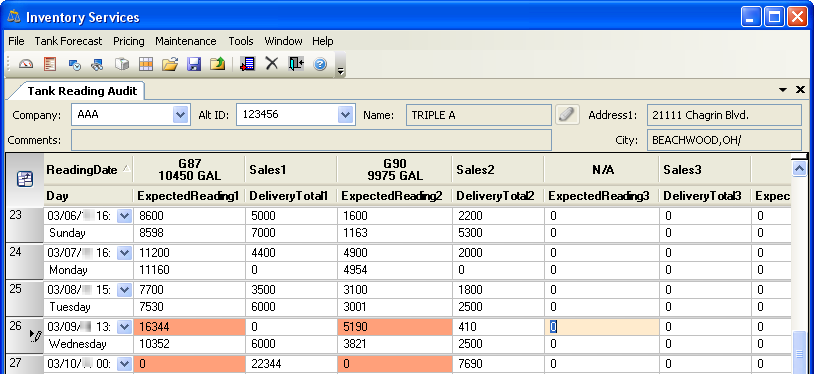Click the gauge dial toolbar icon
The height and width of the screenshot is (374, 814).
(25, 64)
